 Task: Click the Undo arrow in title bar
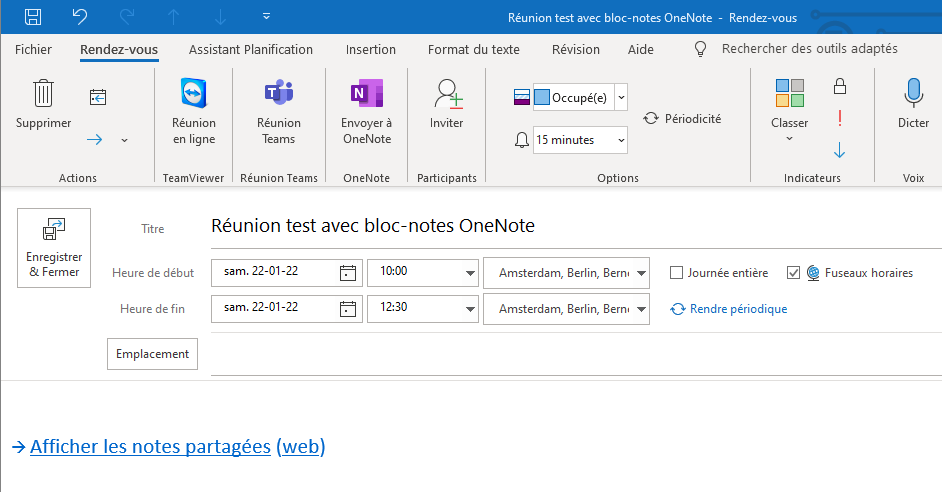pyautogui.click(x=80, y=17)
